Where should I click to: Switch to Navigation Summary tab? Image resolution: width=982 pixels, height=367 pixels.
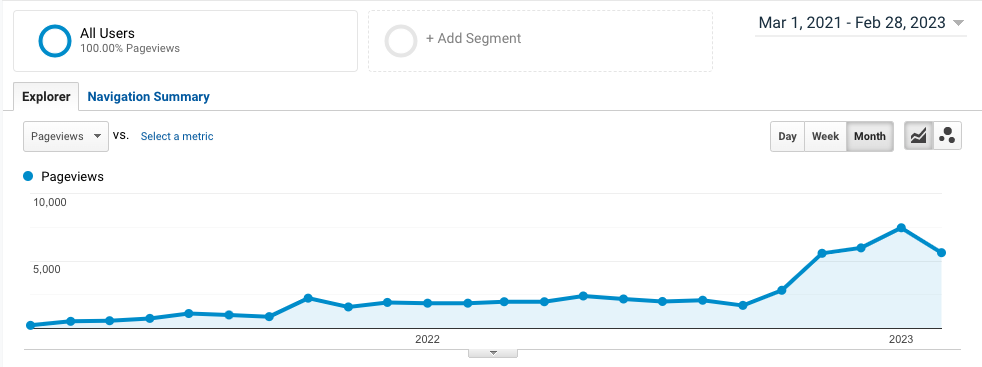(x=148, y=96)
